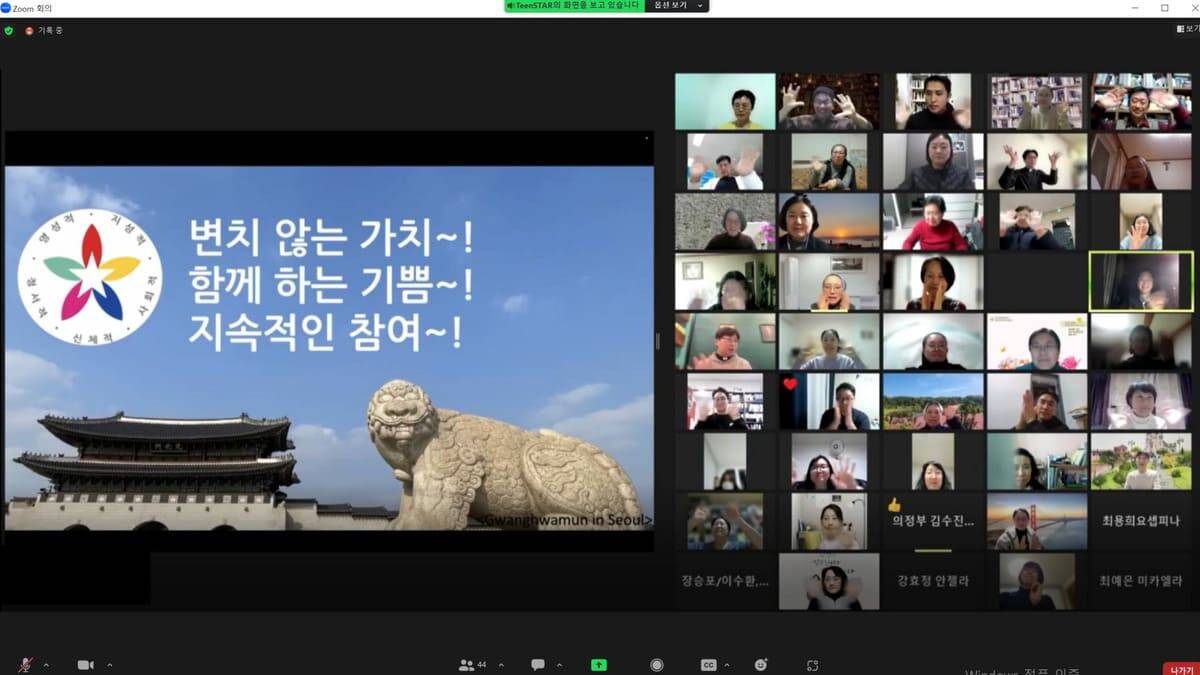
Task: Click the divider handle between slide and gallery
Action: [657, 341]
